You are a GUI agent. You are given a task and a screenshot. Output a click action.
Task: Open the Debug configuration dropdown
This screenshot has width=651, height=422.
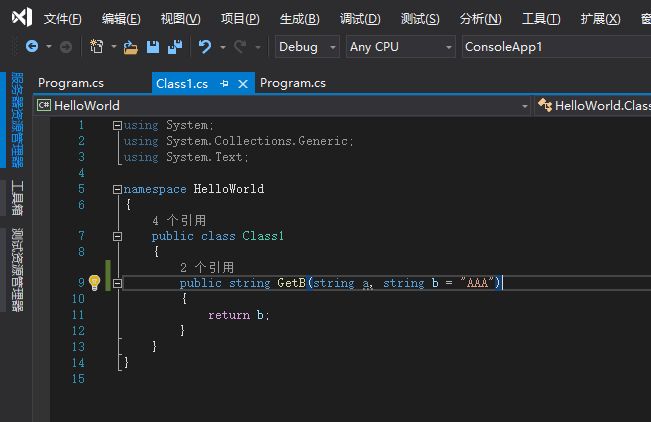(307, 47)
